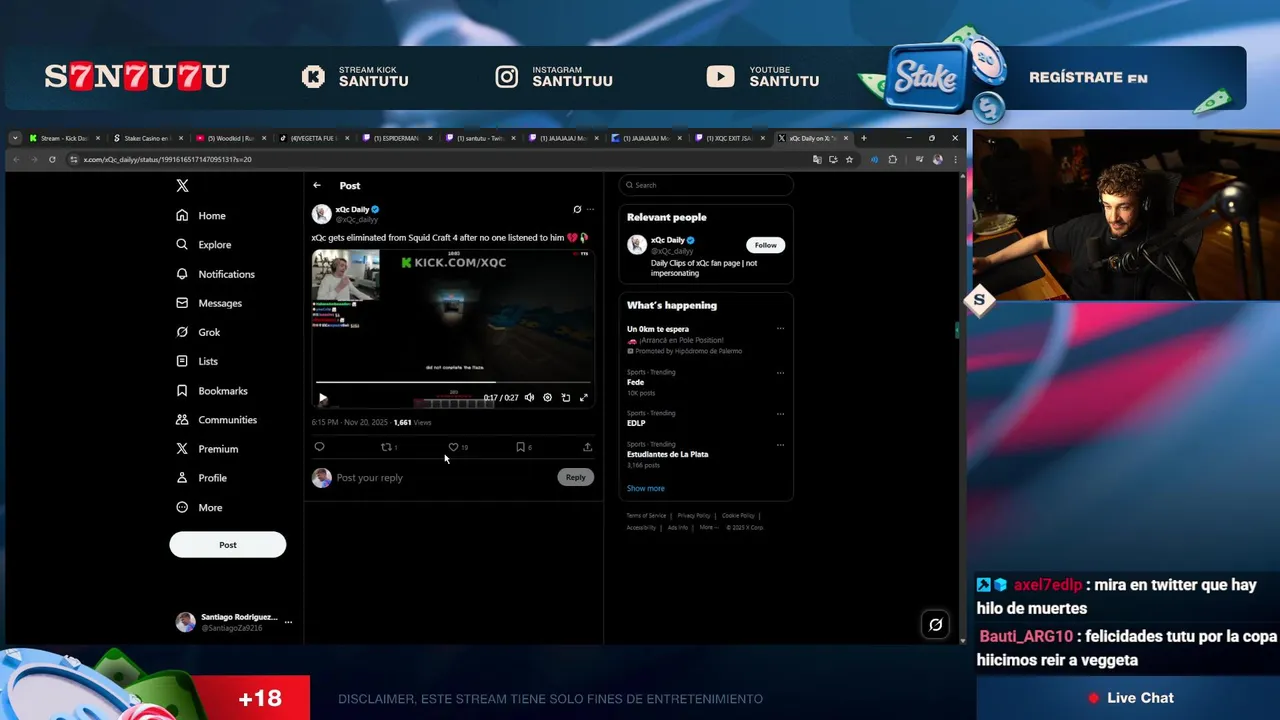
Task: Open Notifications in the X sidebar
Action: [x=215, y=274]
